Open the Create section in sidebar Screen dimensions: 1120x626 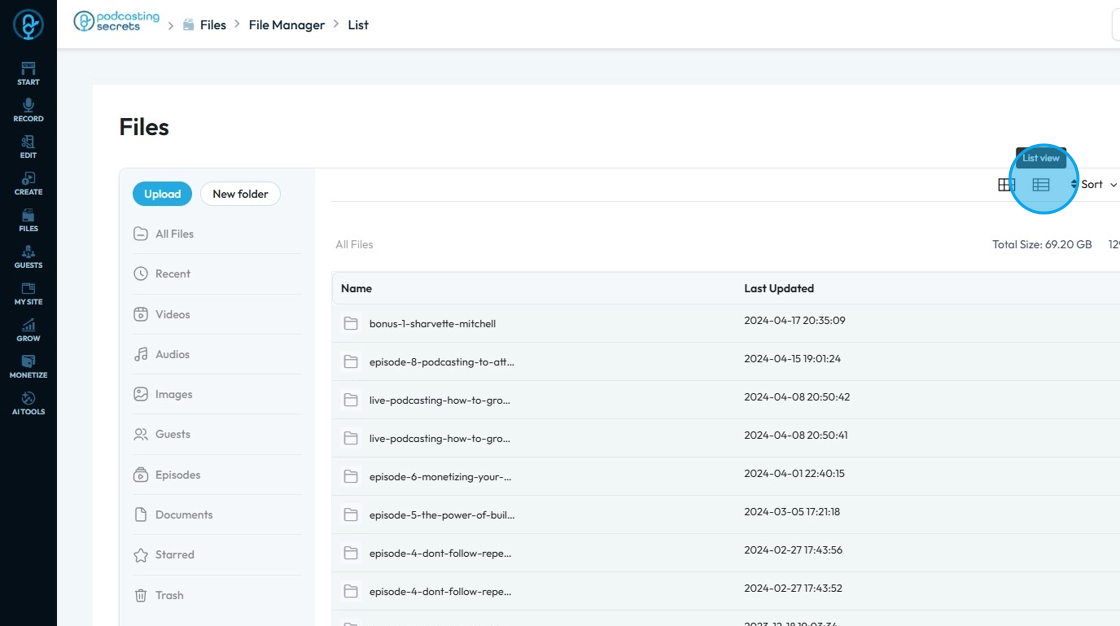coord(28,183)
